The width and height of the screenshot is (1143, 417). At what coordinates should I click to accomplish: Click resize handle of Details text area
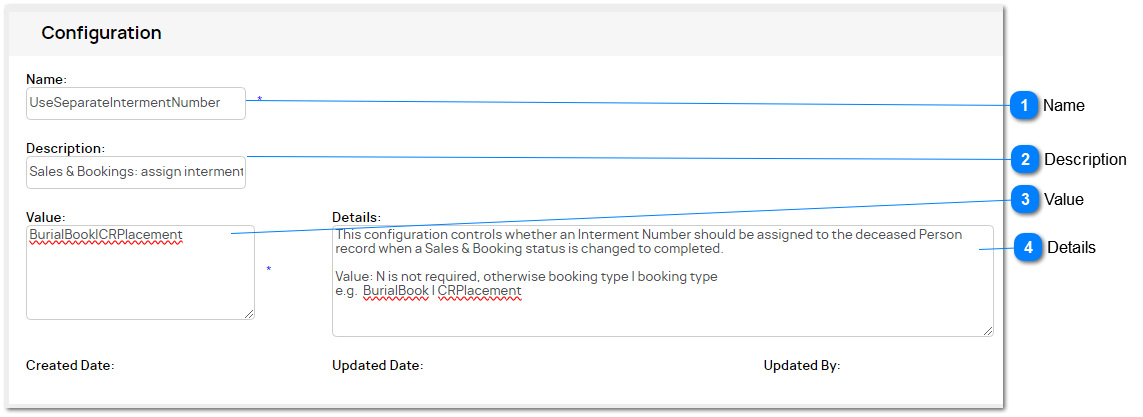pos(988,332)
